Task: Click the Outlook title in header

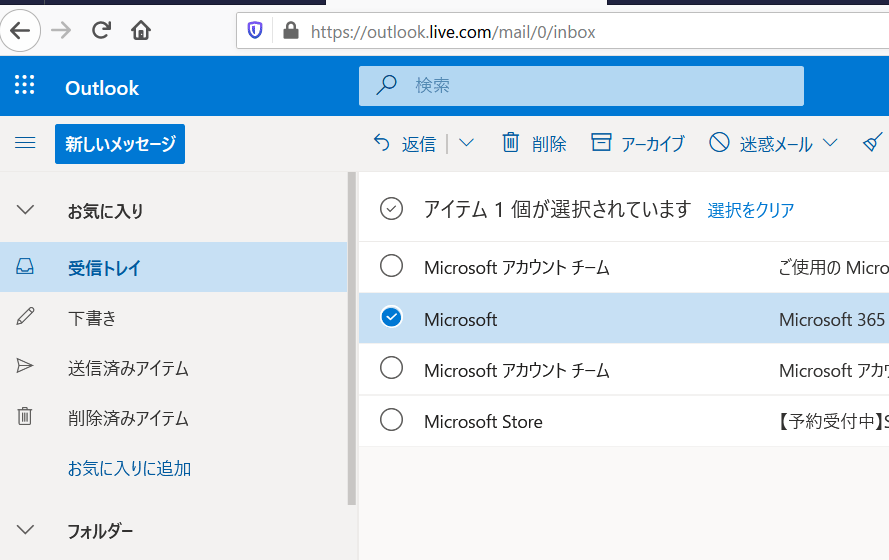Action: (102, 88)
